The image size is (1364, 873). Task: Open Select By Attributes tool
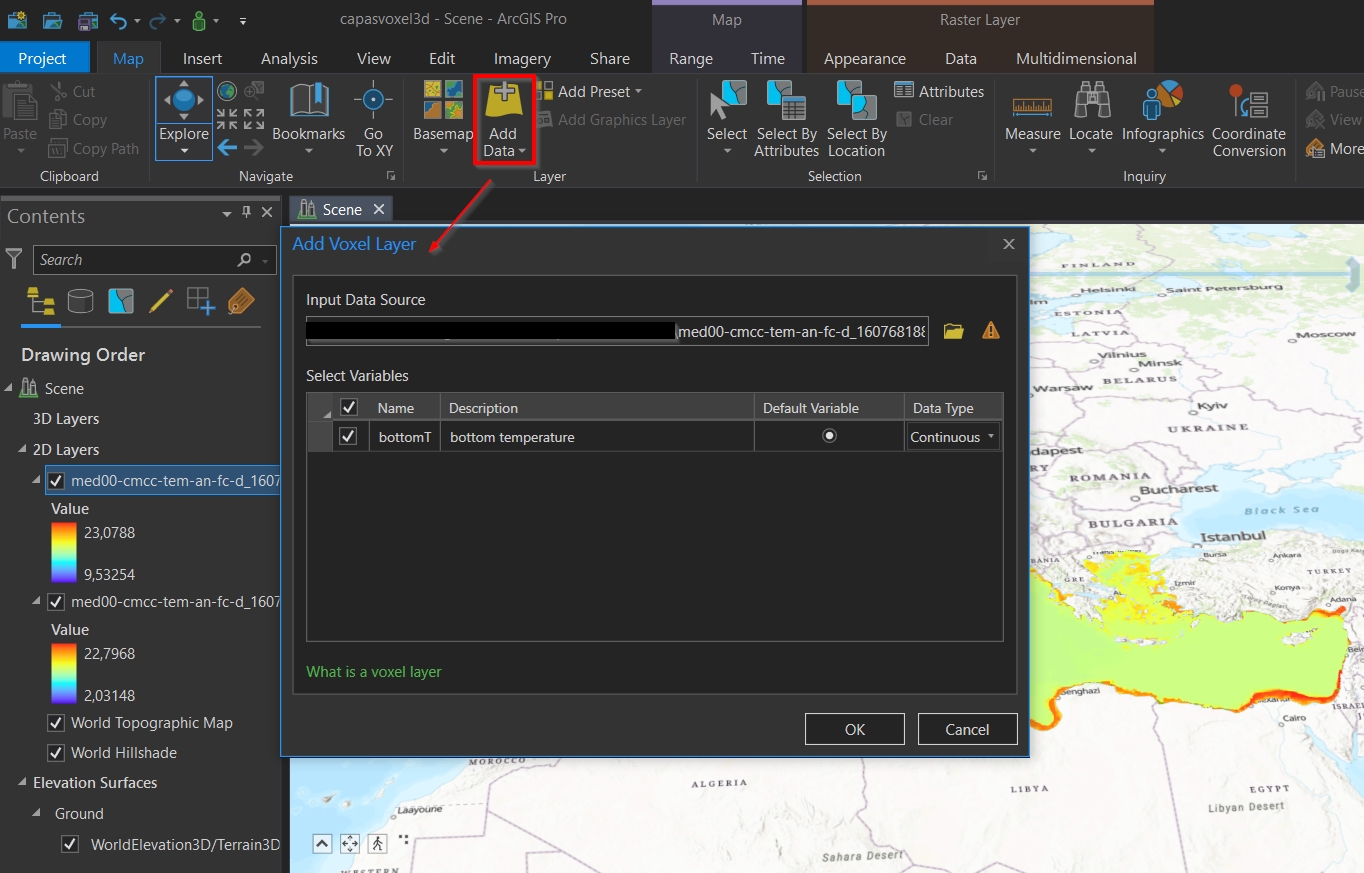click(787, 101)
